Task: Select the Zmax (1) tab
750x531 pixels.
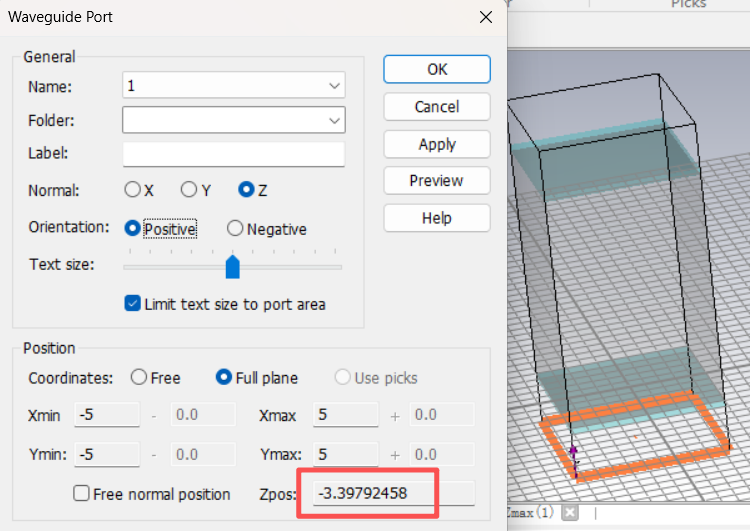Action: pos(530,513)
